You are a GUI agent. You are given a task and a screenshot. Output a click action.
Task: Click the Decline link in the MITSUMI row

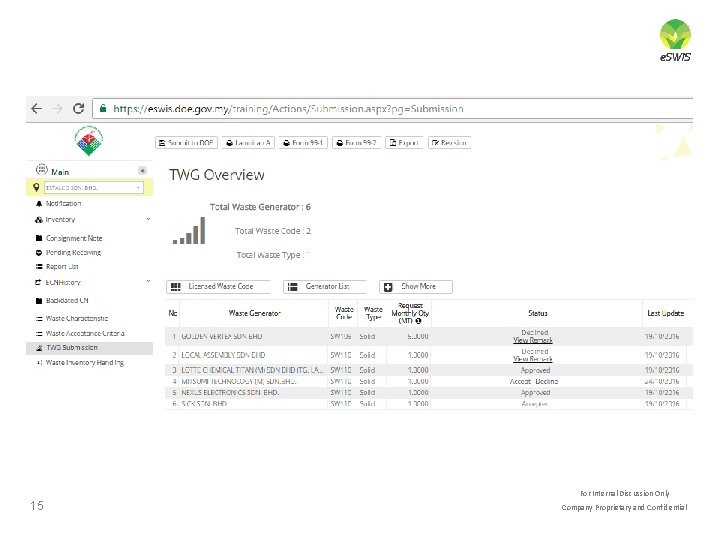[546, 382]
